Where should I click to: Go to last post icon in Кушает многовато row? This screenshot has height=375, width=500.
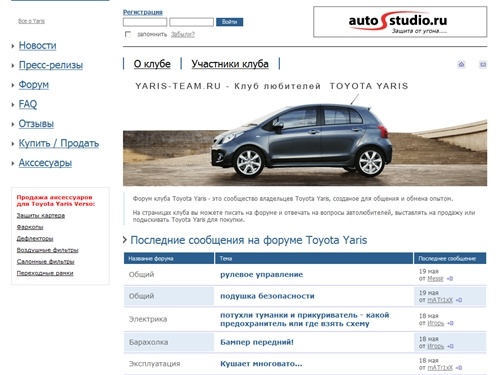tap(459, 368)
